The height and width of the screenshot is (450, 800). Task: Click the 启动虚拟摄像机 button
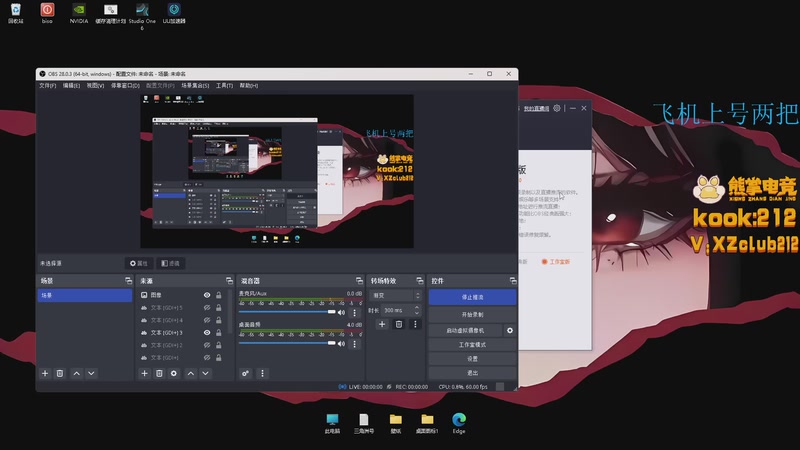[x=465, y=331]
